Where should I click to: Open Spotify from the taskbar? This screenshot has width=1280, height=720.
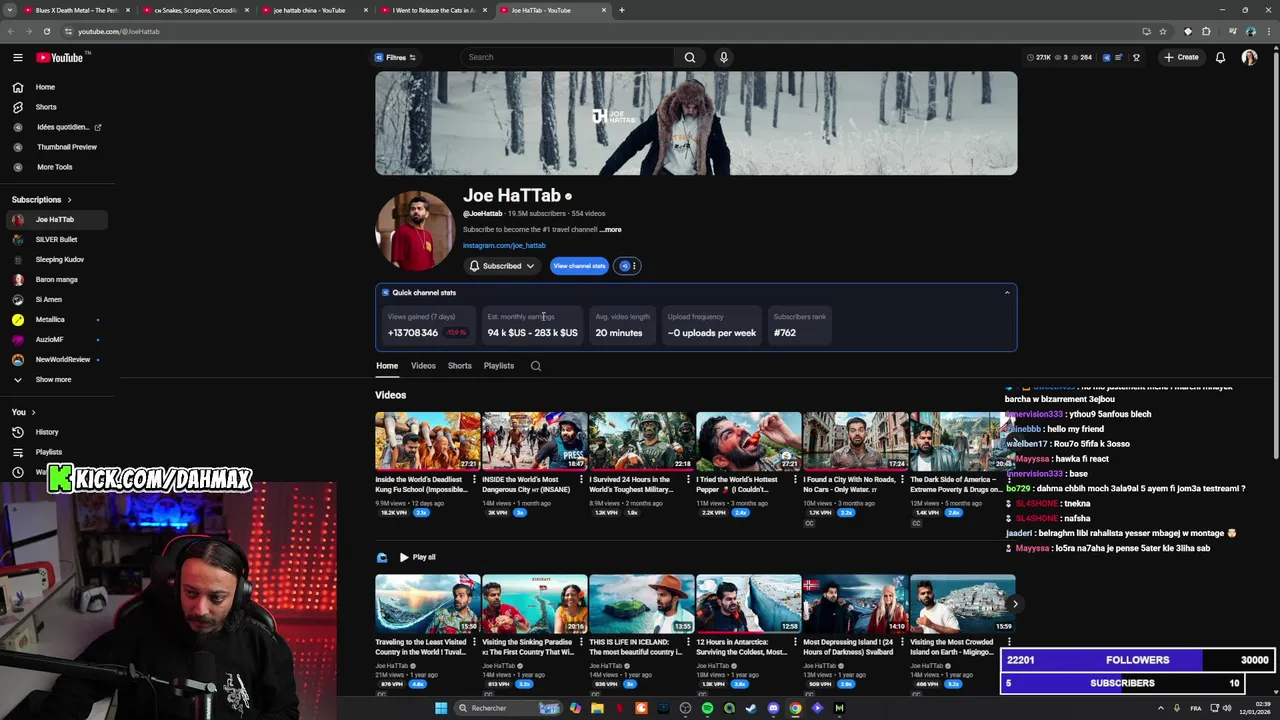click(x=707, y=708)
